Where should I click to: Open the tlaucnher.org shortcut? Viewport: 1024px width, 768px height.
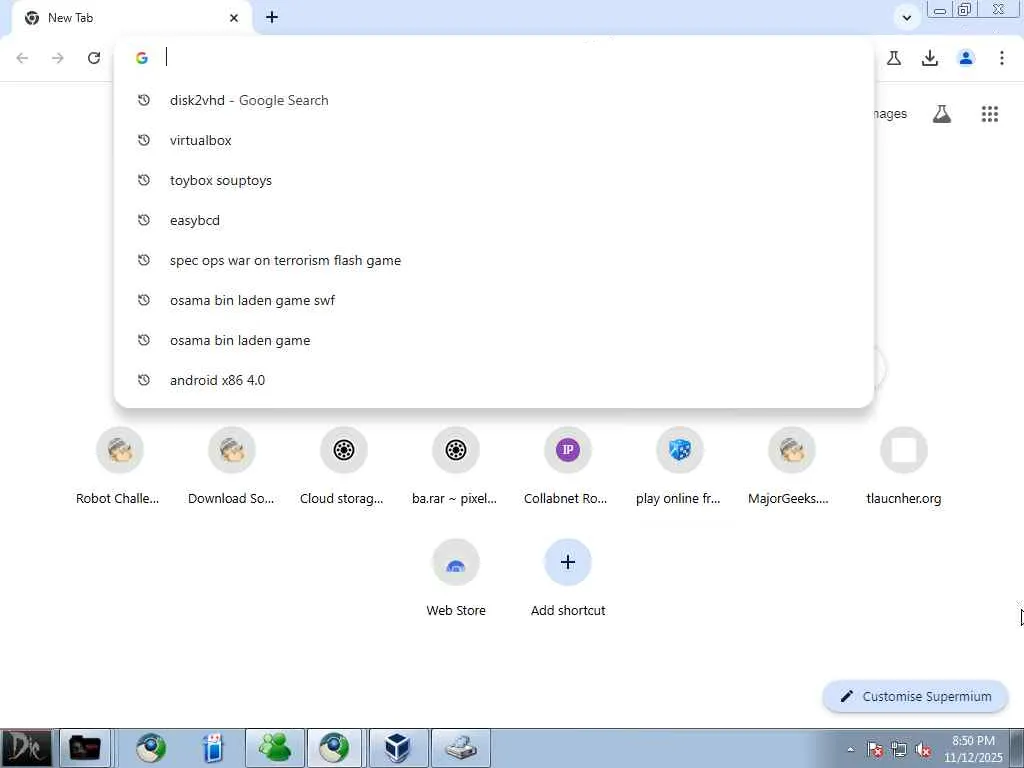pos(903,466)
